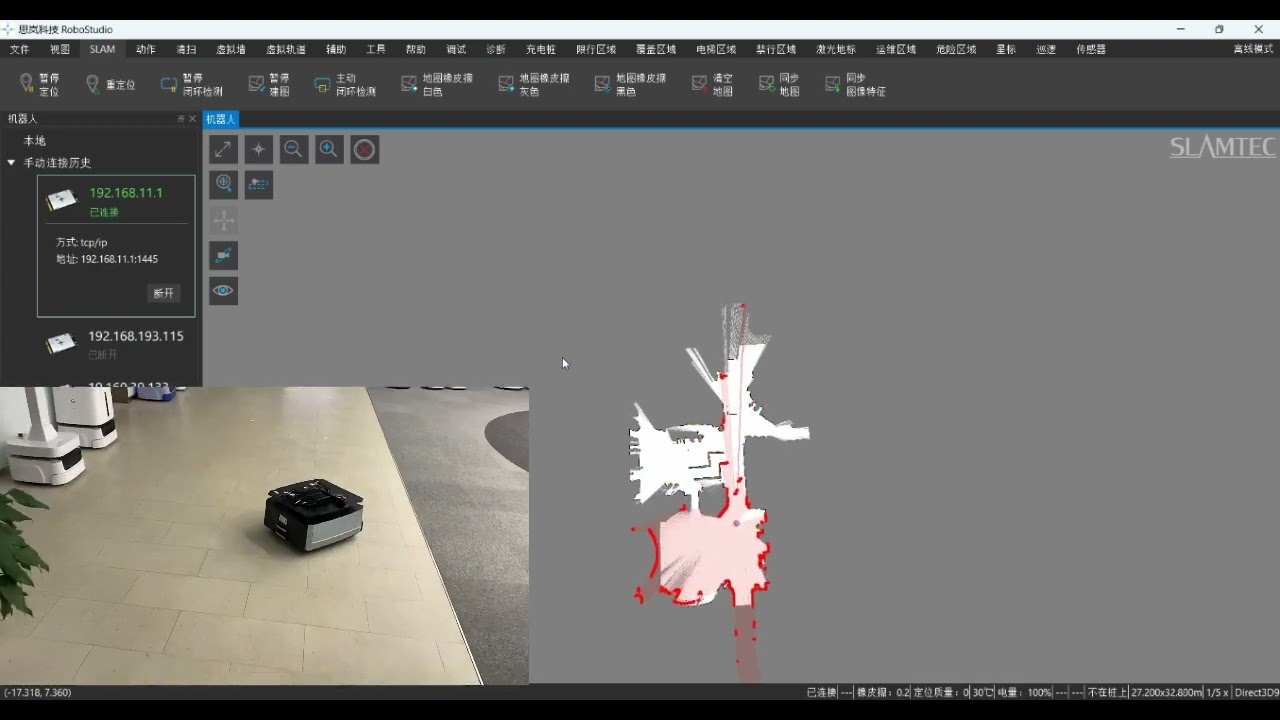Click 已连接 status in status bar
Screen dimensions: 1280x720
click(x=821, y=692)
